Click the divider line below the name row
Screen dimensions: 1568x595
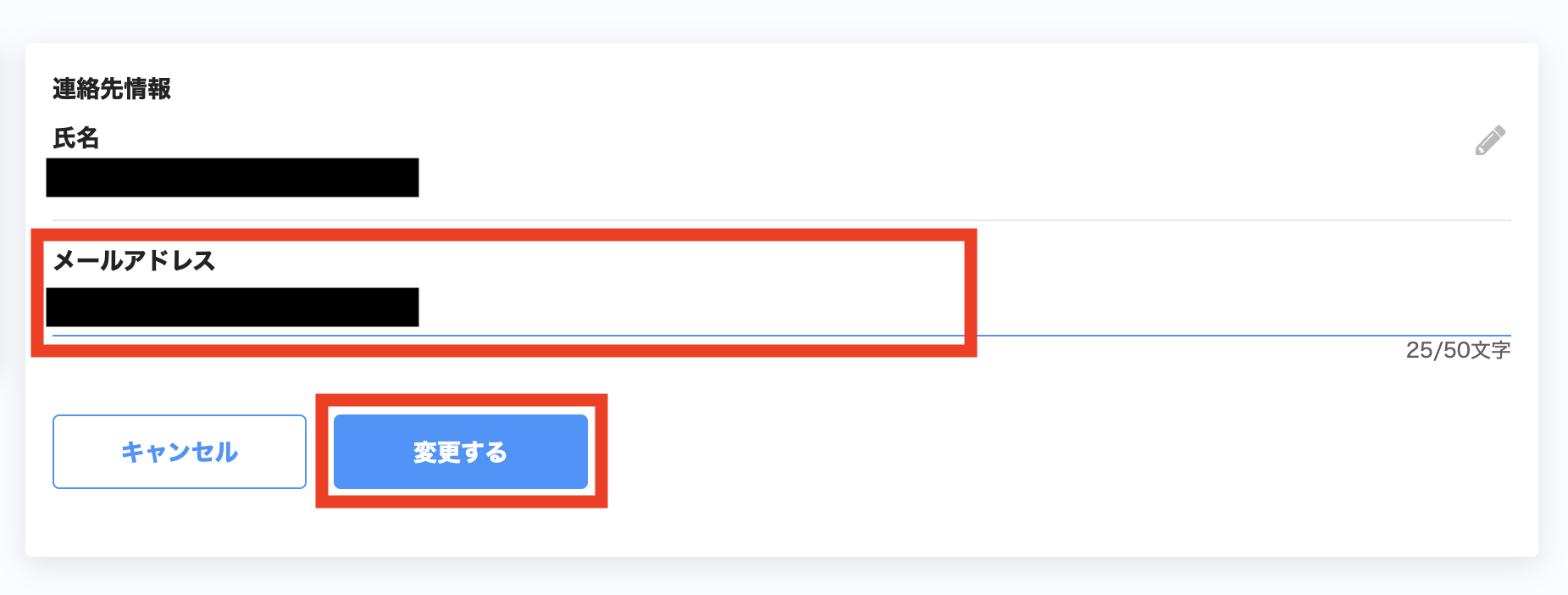pyautogui.click(x=781, y=220)
